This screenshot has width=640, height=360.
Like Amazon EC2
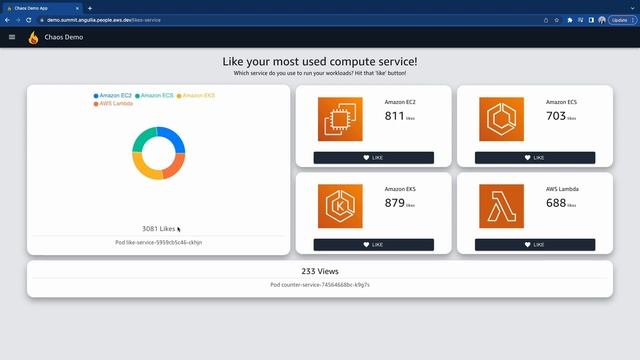coord(373,158)
